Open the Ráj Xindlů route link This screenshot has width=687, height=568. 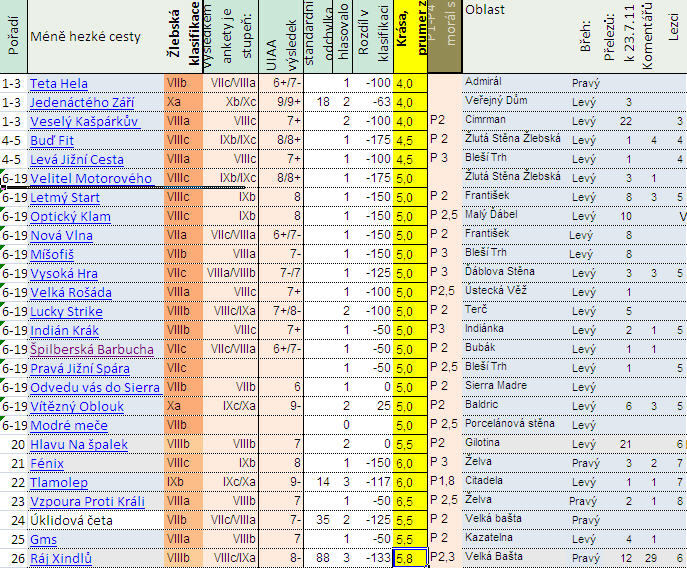point(61,558)
